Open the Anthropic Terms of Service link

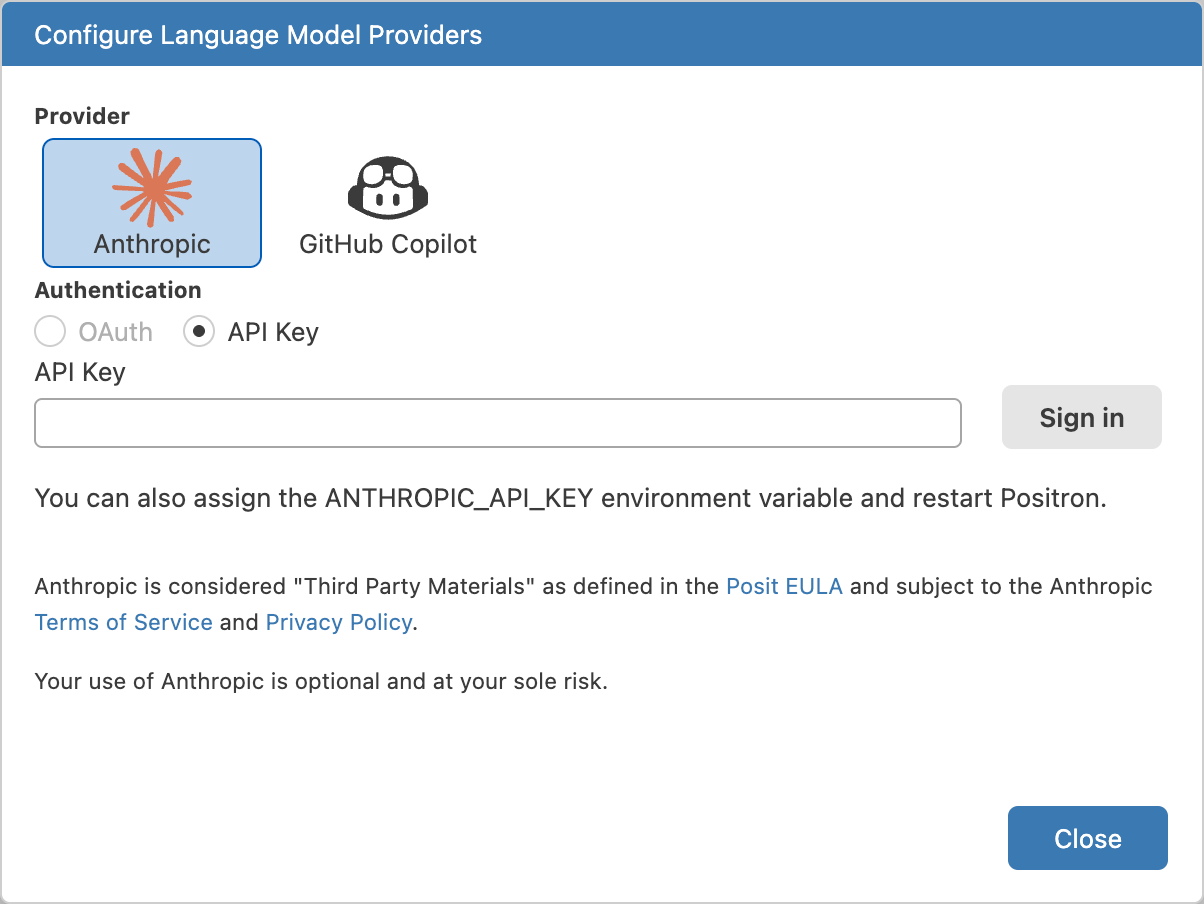click(x=124, y=622)
